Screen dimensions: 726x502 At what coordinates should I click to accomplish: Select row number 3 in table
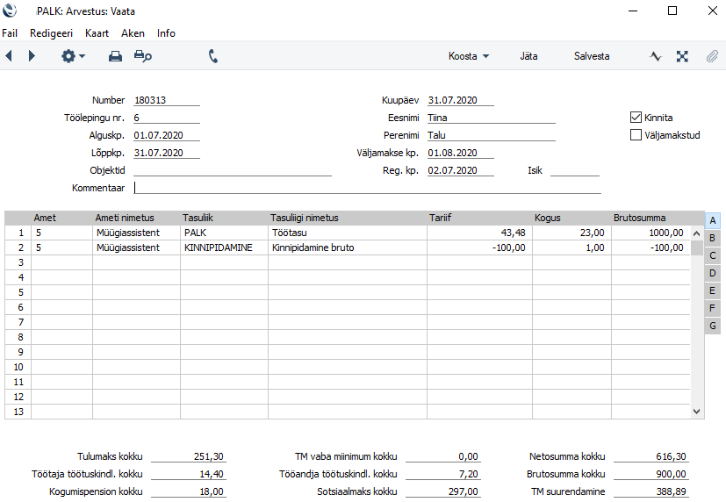(x=19, y=263)
